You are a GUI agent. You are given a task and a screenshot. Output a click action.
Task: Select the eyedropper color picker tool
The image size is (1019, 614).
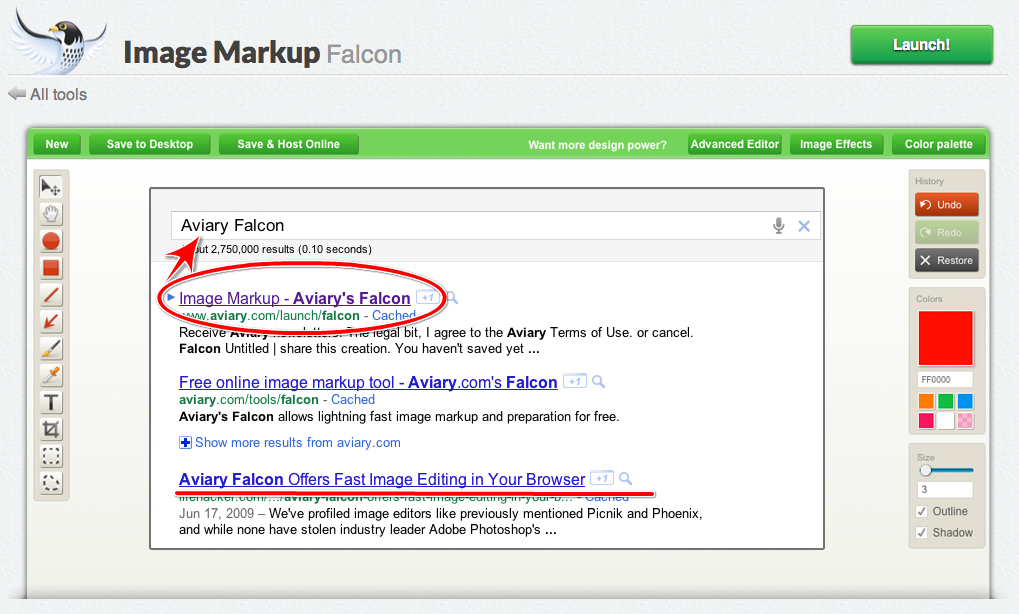point(51,376)
